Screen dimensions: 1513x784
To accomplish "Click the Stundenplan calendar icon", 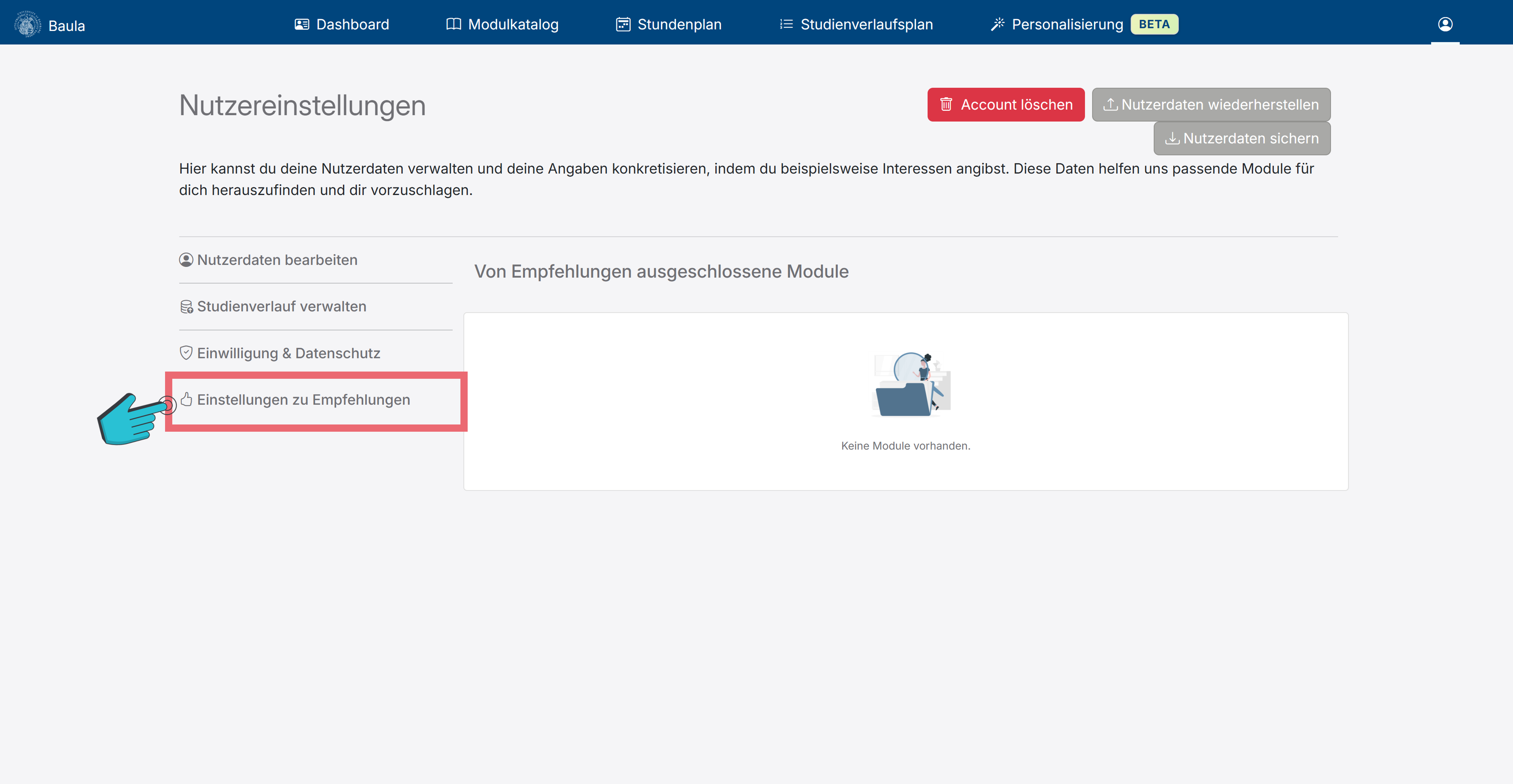I will pos(623,24).
